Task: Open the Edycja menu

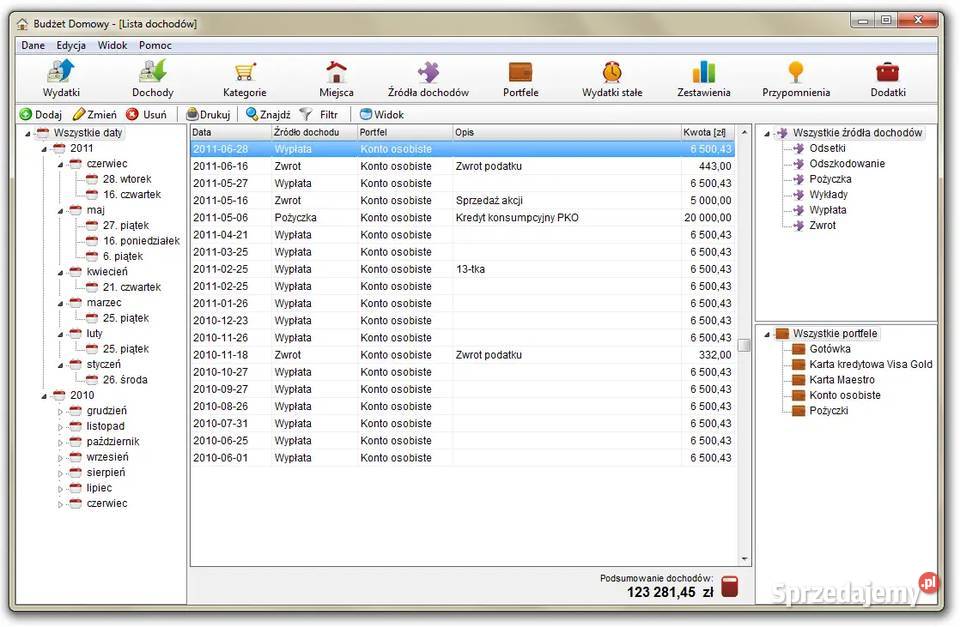Action: click(x=71, y=45)
